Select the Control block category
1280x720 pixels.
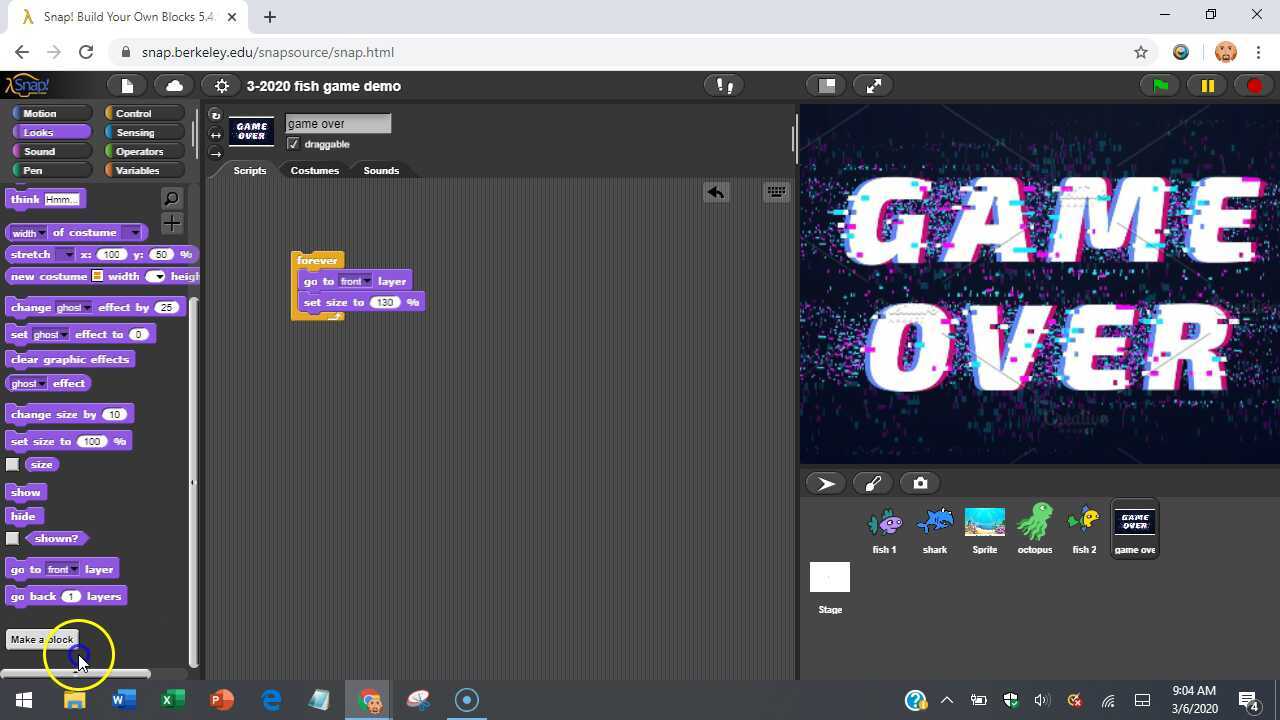coord(144,113)
